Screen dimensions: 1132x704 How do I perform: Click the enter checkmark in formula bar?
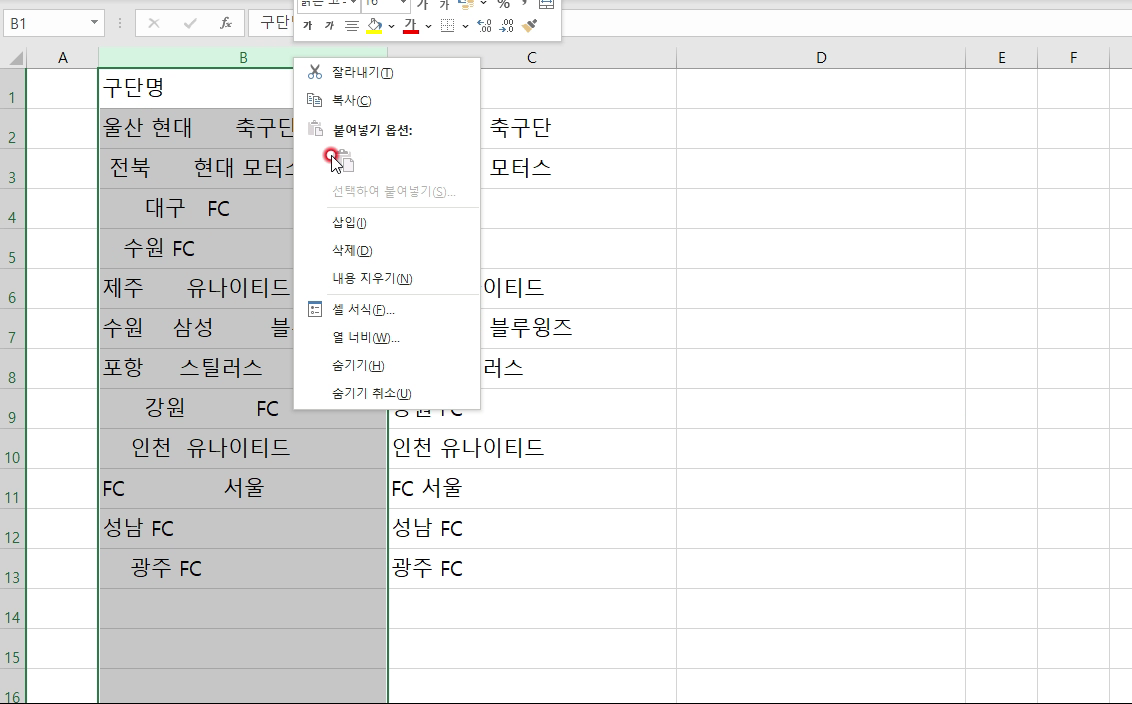[x=190, y=23]
